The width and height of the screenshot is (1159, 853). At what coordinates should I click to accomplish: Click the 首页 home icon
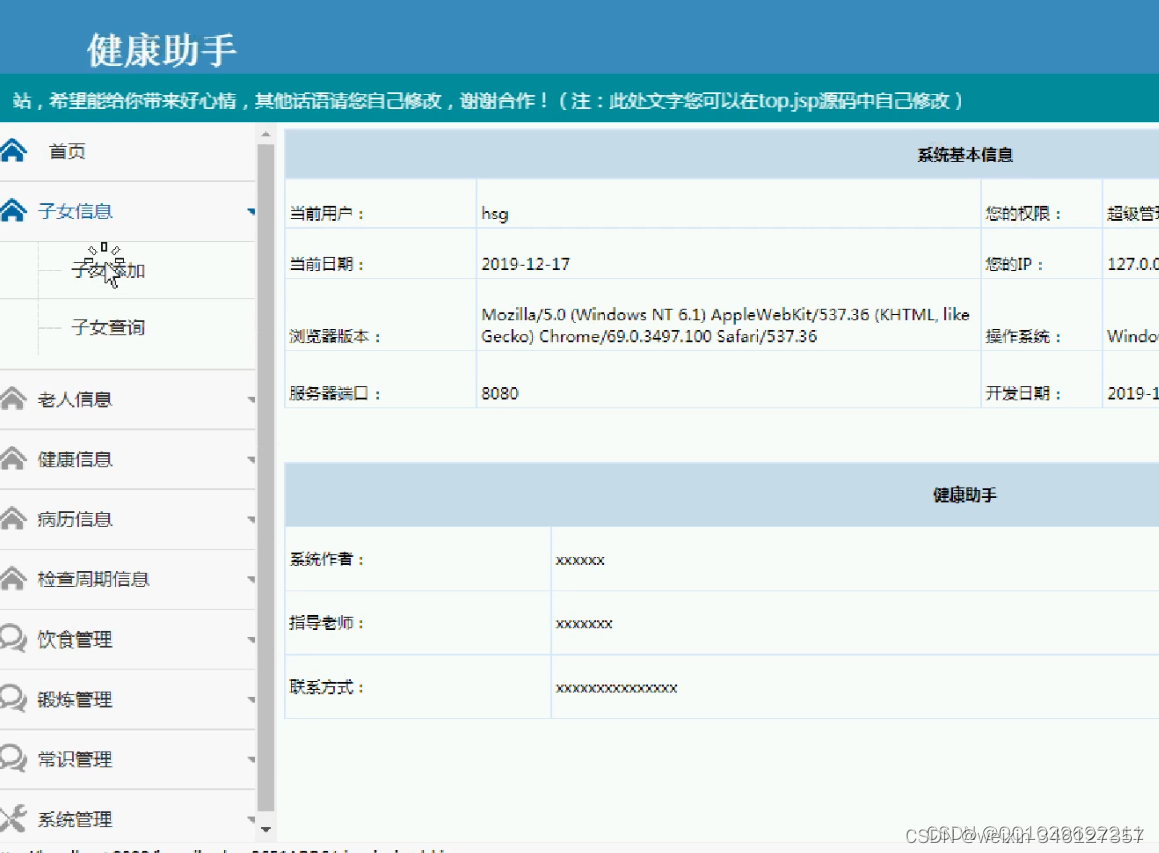(14, 150)
